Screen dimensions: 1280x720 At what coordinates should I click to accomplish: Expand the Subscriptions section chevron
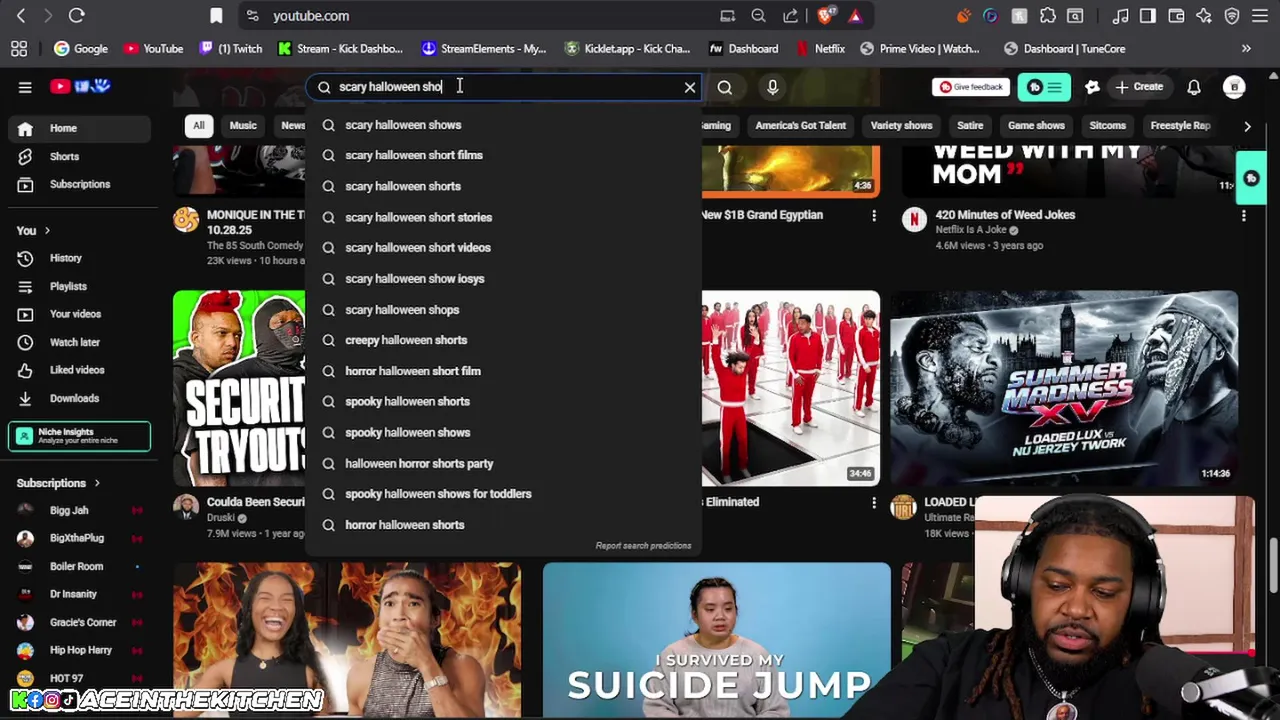[97, 483]
